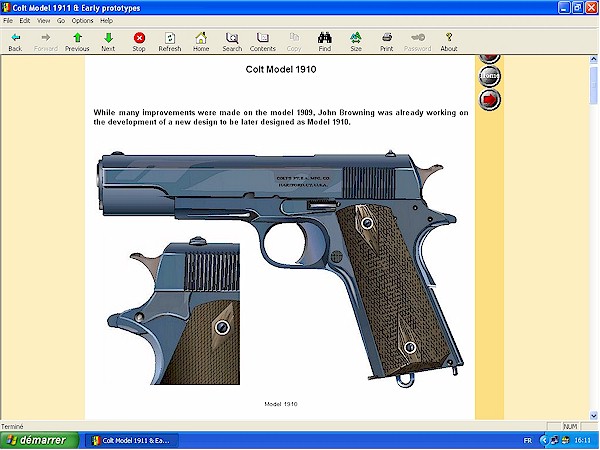This screenshot has height=450, width=600.
Task: Select Colt Model 1911 taskbar button
Action: pos(132,441)
